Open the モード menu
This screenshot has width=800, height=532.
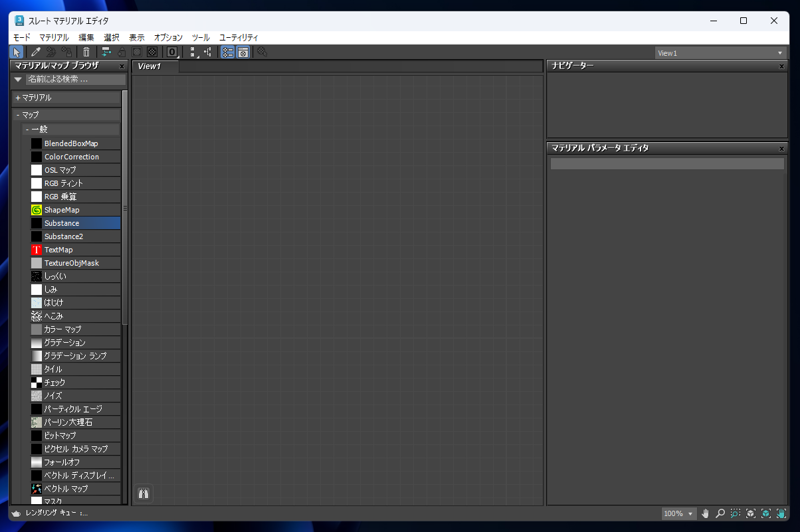click(22, 37)
